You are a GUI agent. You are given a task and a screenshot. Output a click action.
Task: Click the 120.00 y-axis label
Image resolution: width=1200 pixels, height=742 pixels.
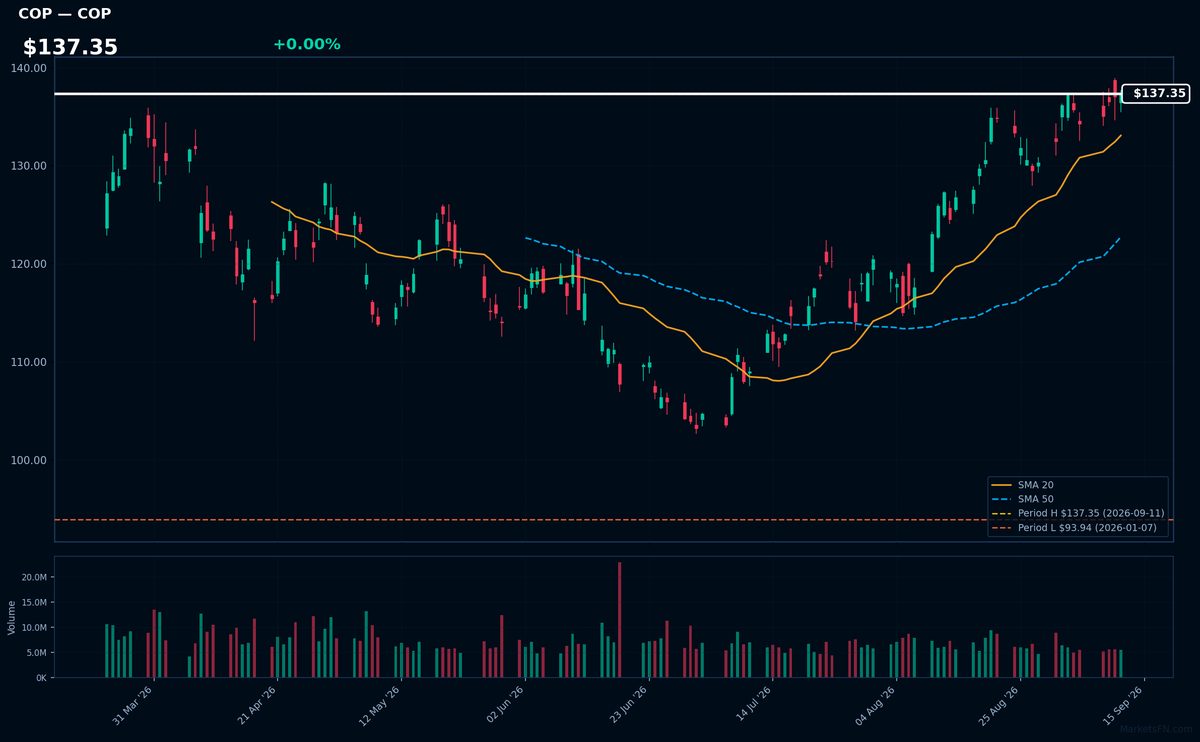pyautogui.click(x=30, y=264)
